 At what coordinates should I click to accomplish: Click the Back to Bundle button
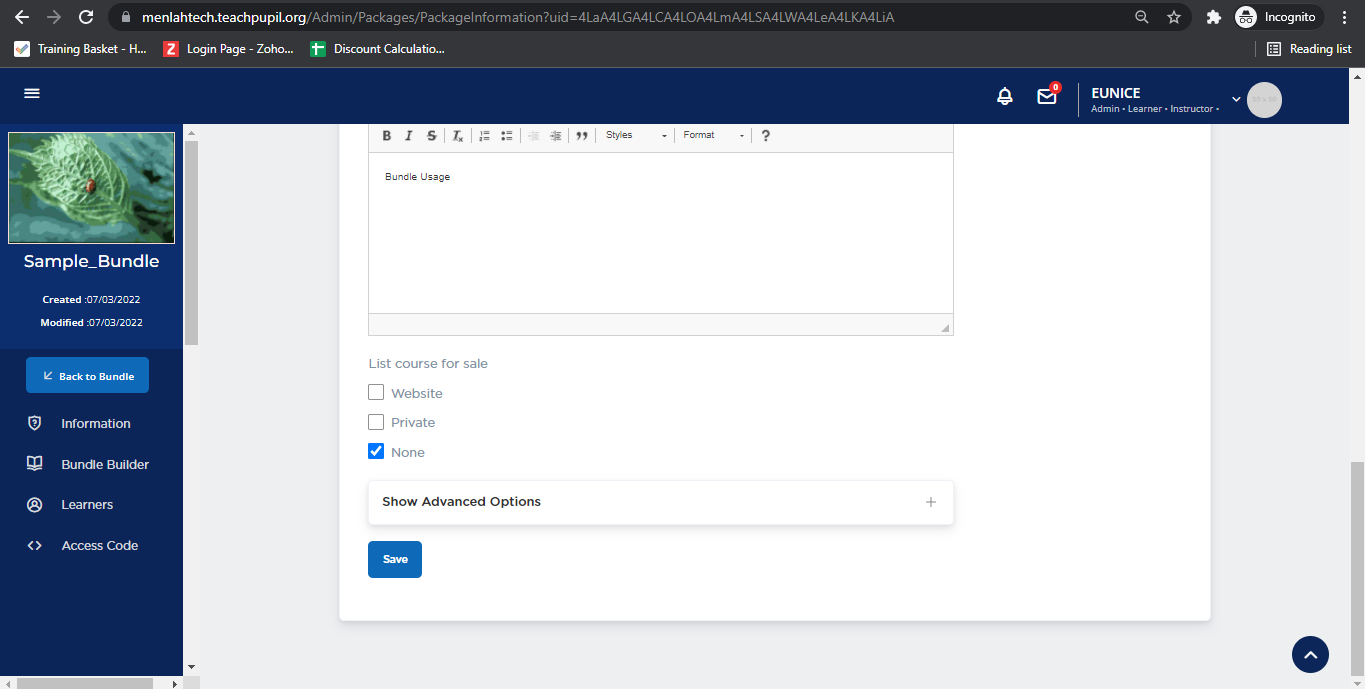[87, 376]
